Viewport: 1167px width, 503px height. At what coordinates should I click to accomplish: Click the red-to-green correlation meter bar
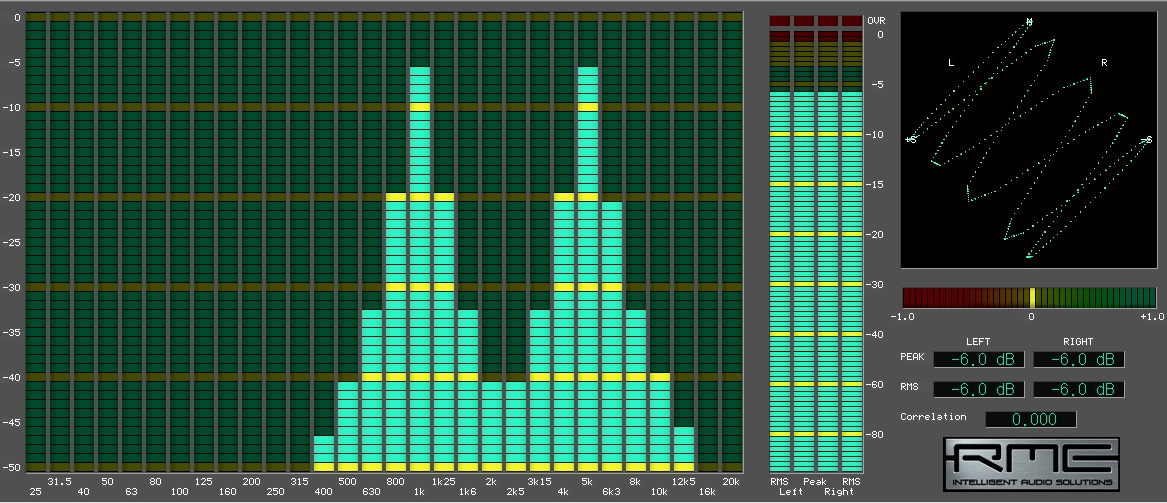pyautogui.click(x=1029, y=298)
